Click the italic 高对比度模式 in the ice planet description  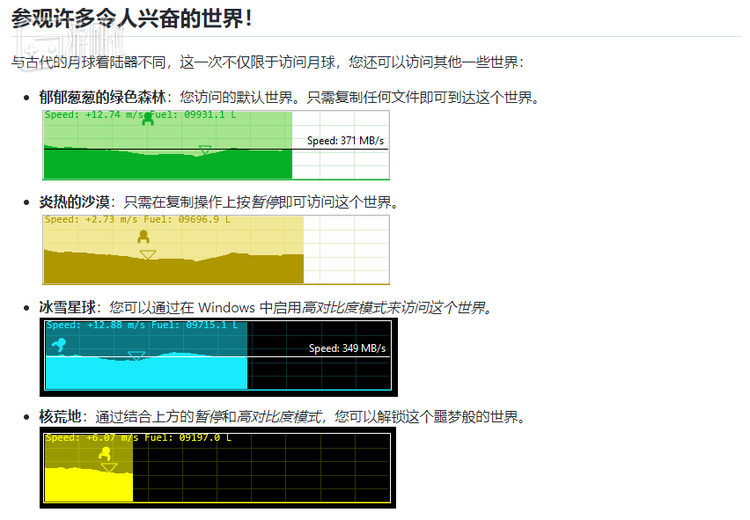350,307
